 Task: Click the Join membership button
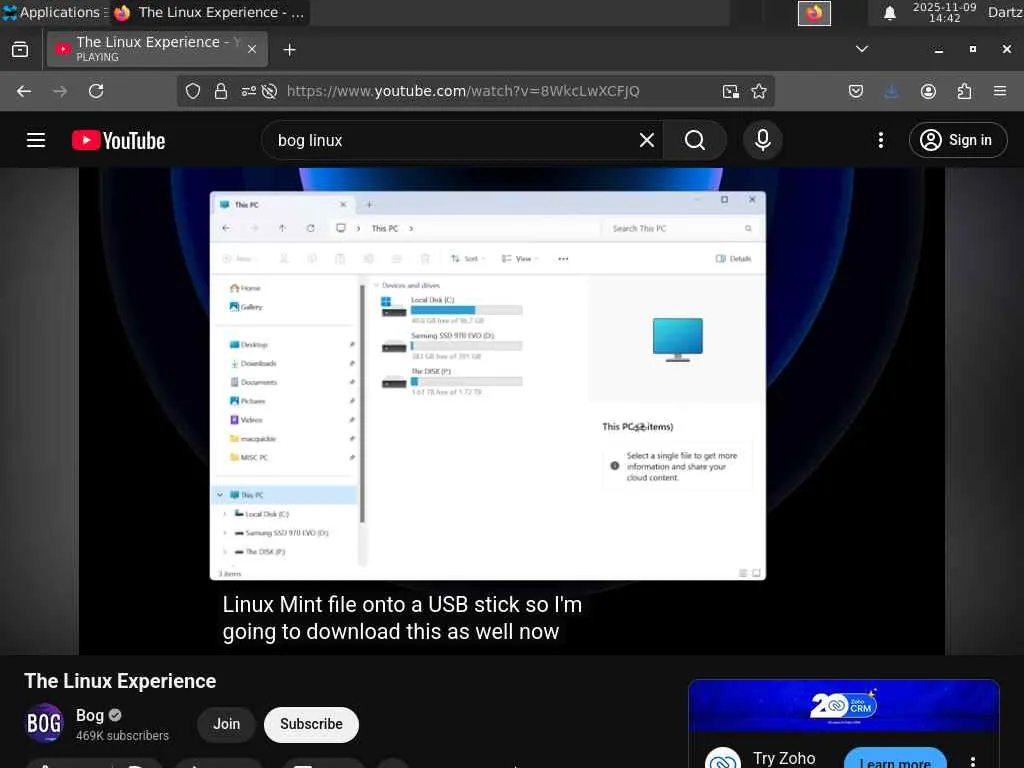click(x=226, y=724)
